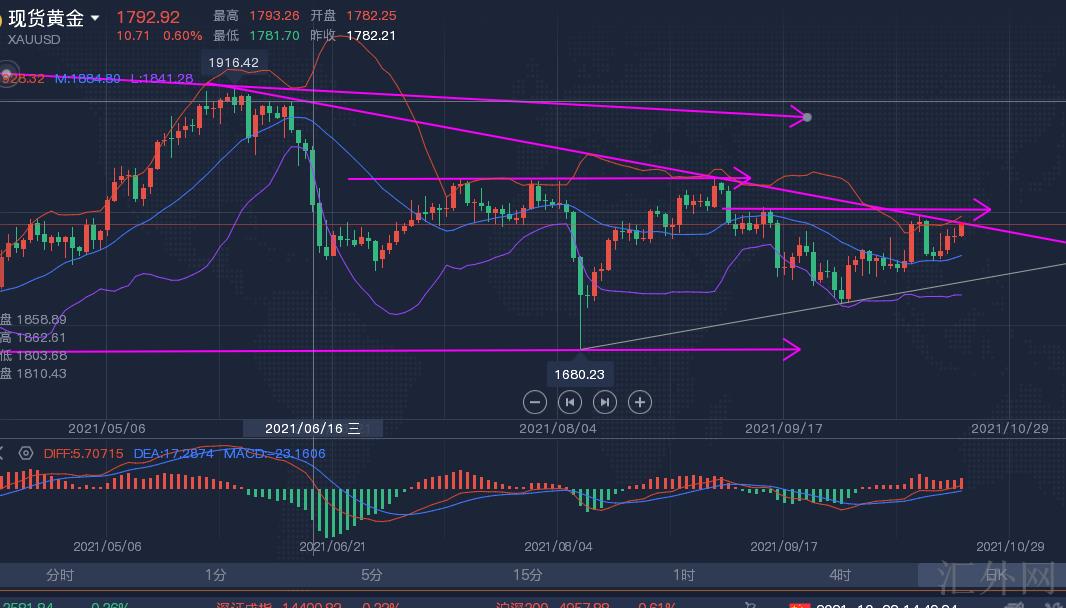Click the current price 1792.92
This screenshot has height=608, width=1066.
point(148,17)
